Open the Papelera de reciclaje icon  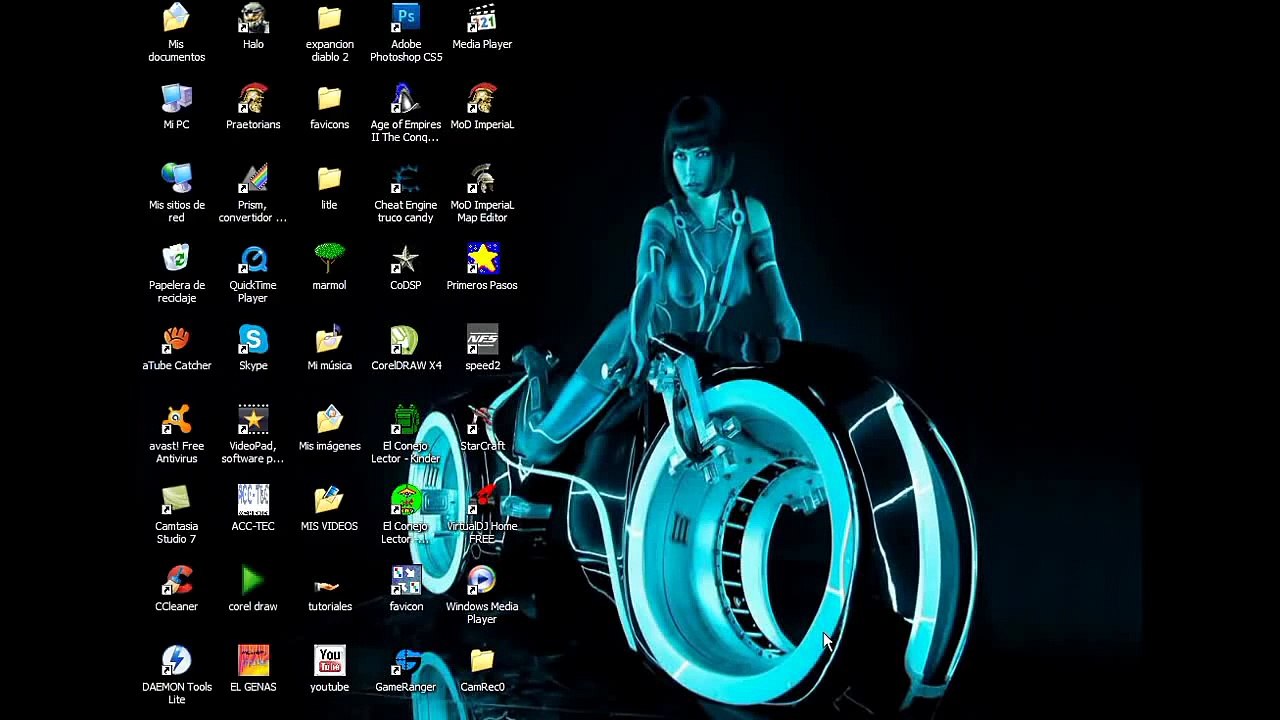[x=176, y=258]
